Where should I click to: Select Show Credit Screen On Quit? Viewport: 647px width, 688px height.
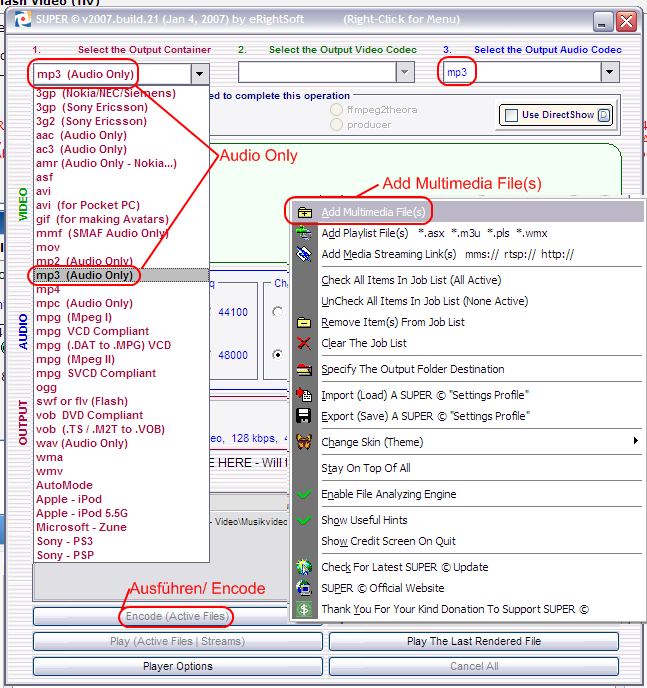pos(468,541)
